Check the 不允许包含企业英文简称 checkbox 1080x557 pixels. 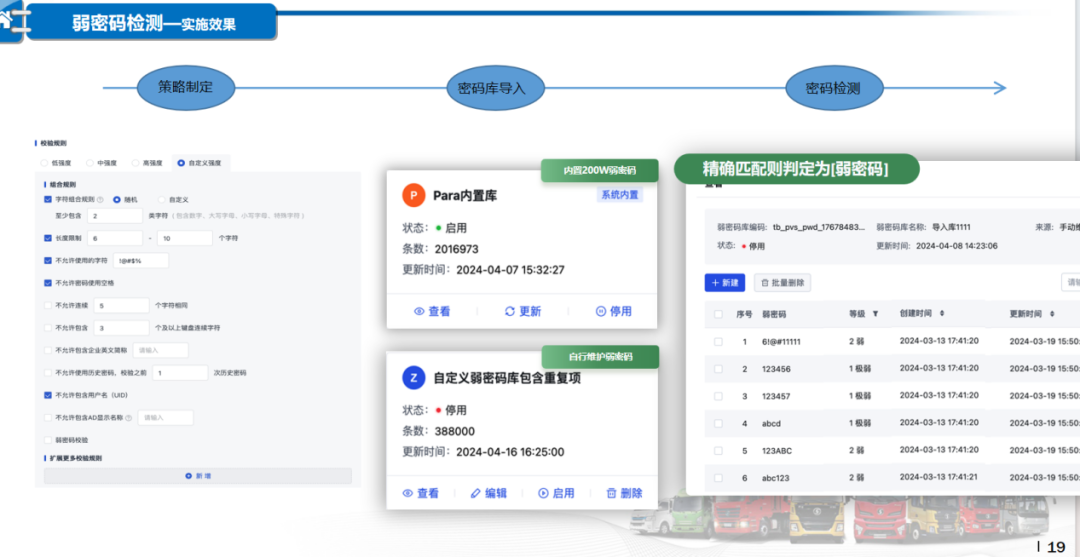click(x=48, y=350)
